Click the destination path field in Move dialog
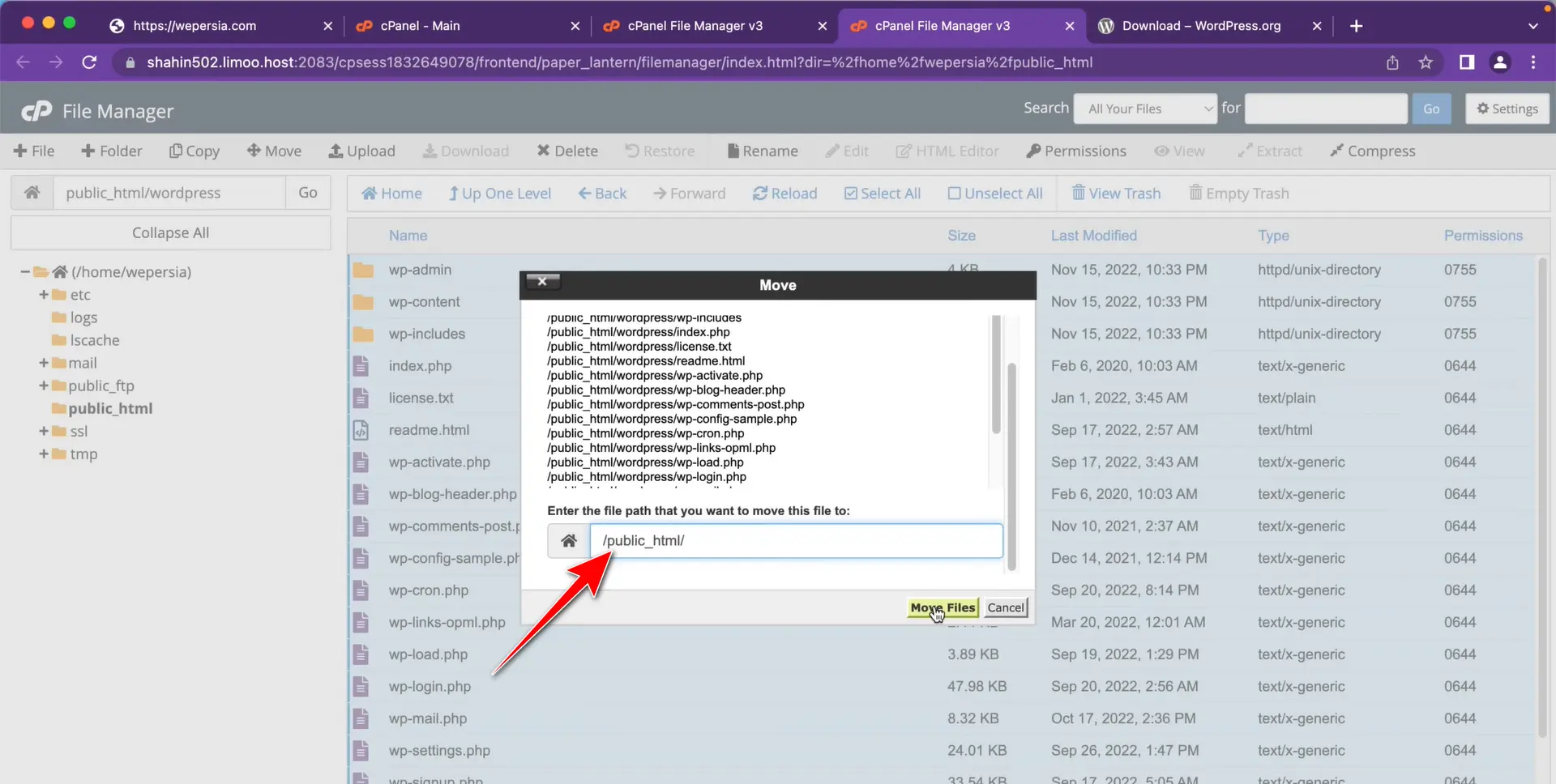 click(797, 540)
